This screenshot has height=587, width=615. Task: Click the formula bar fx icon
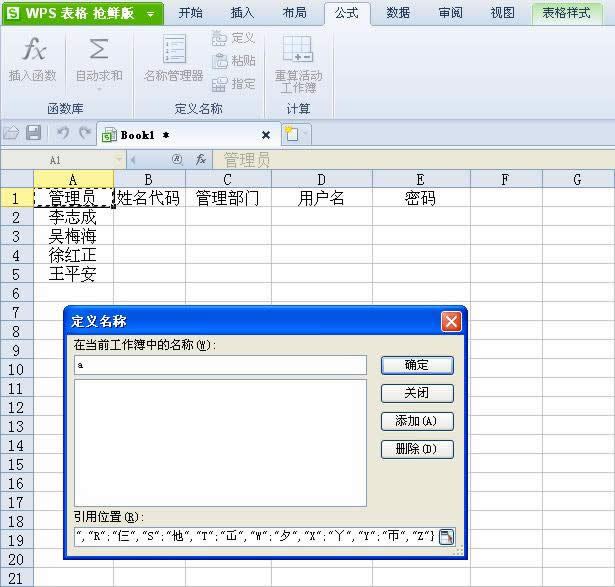pos(201,159)
